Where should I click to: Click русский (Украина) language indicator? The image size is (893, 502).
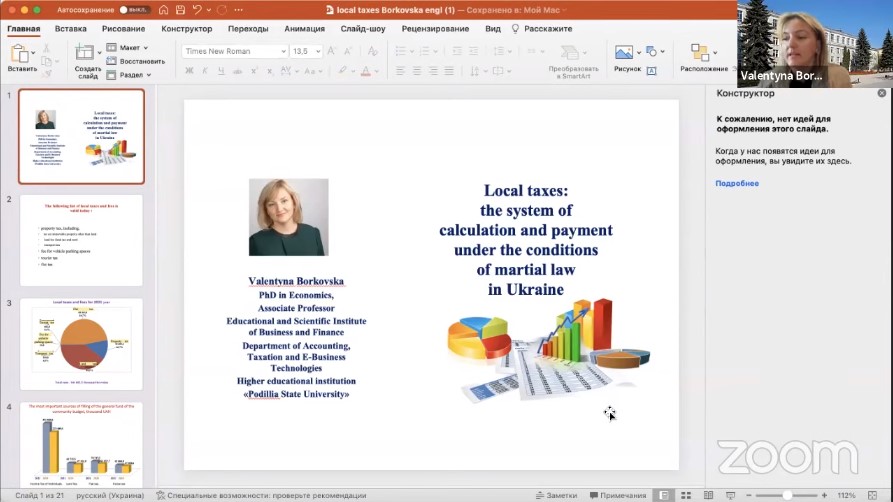110,495
